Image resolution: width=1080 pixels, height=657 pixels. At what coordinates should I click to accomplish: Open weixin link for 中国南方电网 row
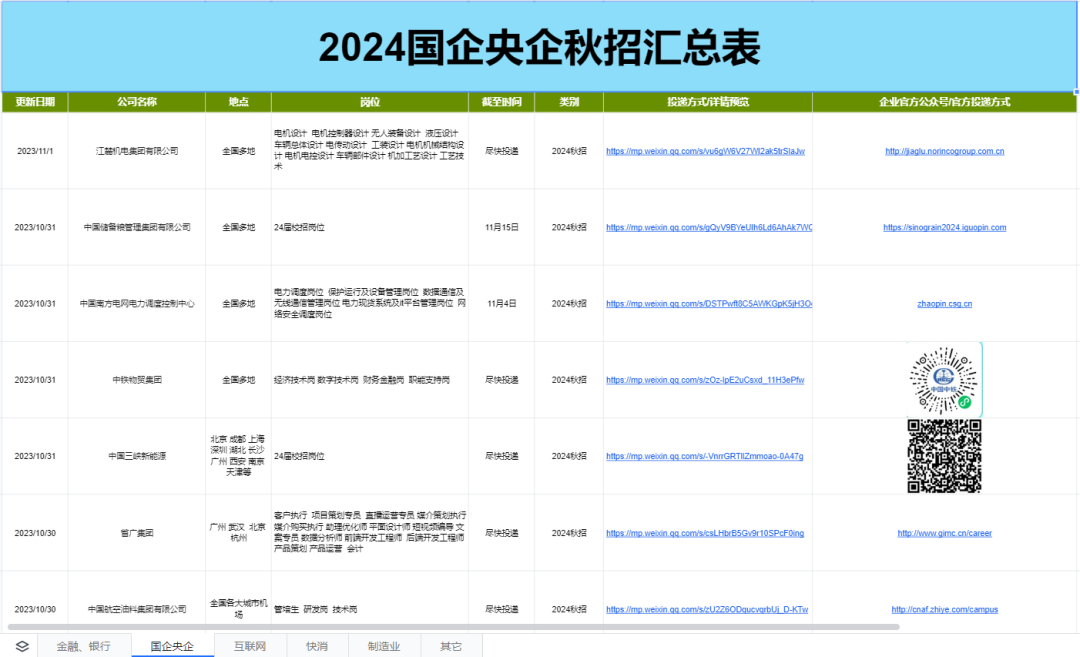709,304
